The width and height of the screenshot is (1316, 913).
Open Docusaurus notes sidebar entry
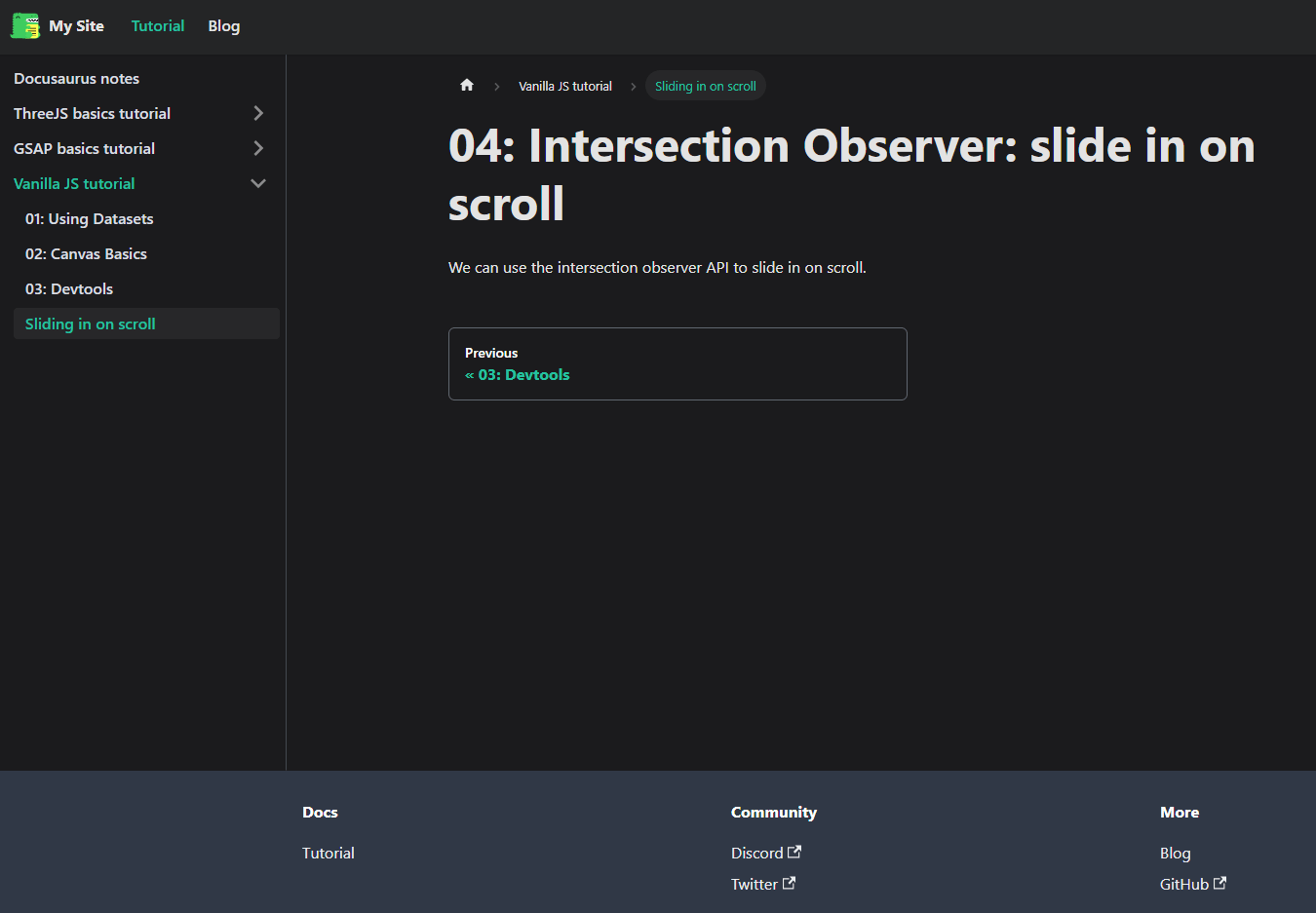pyautogui.click(x=145, y=78)
